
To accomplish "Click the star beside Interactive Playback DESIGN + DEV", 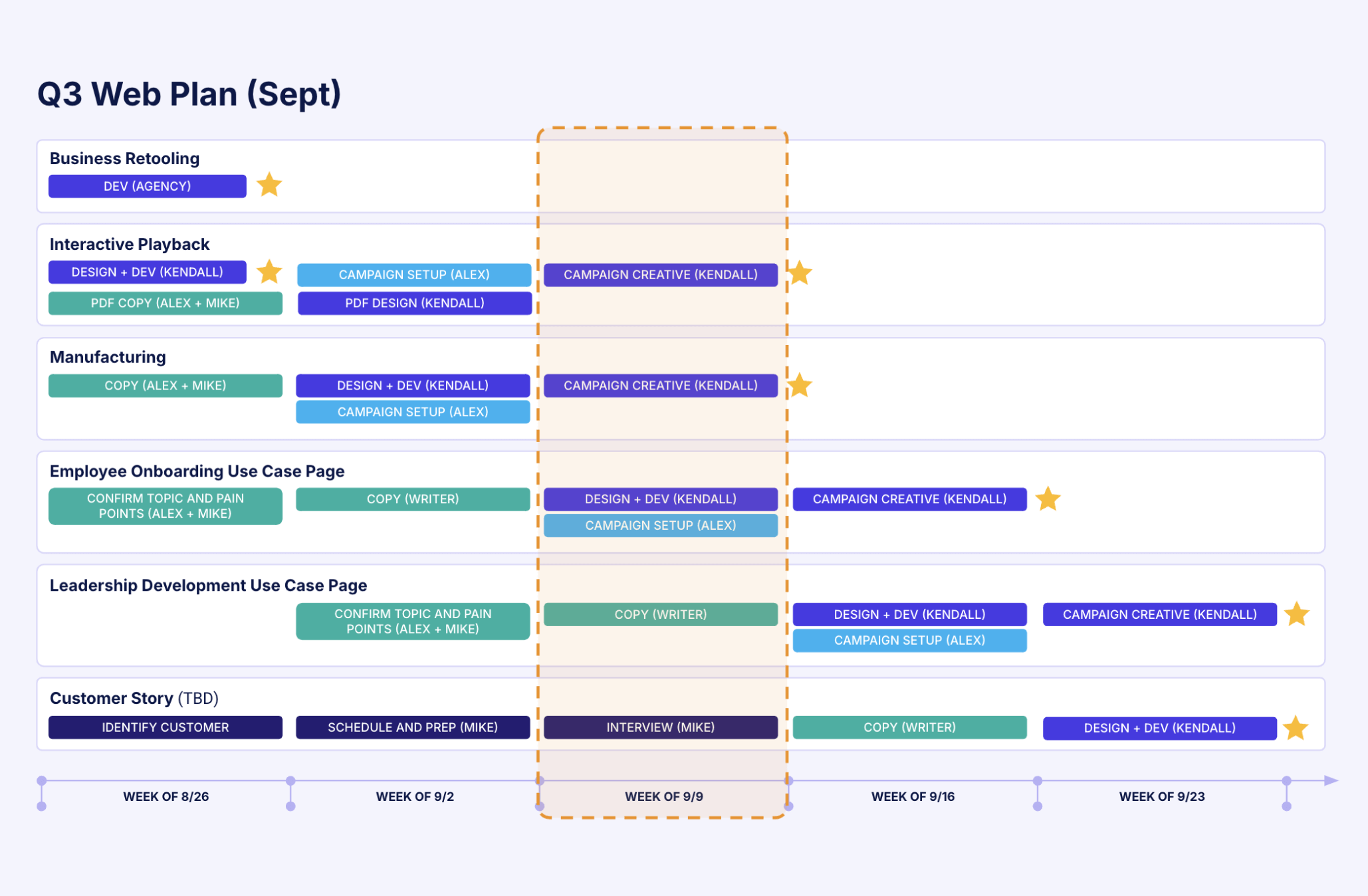I will (x=269, y=271).
